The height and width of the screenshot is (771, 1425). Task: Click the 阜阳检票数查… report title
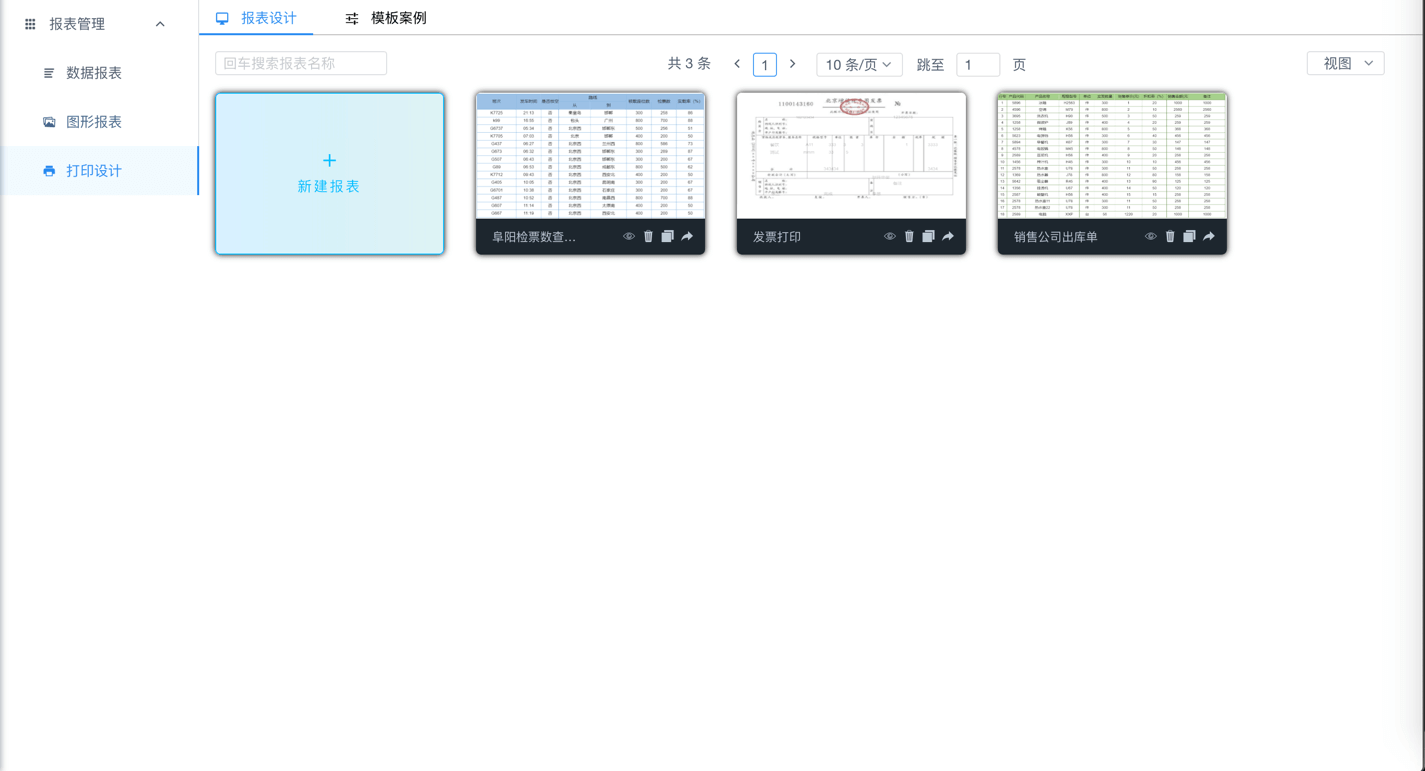(x=534, y=237)
